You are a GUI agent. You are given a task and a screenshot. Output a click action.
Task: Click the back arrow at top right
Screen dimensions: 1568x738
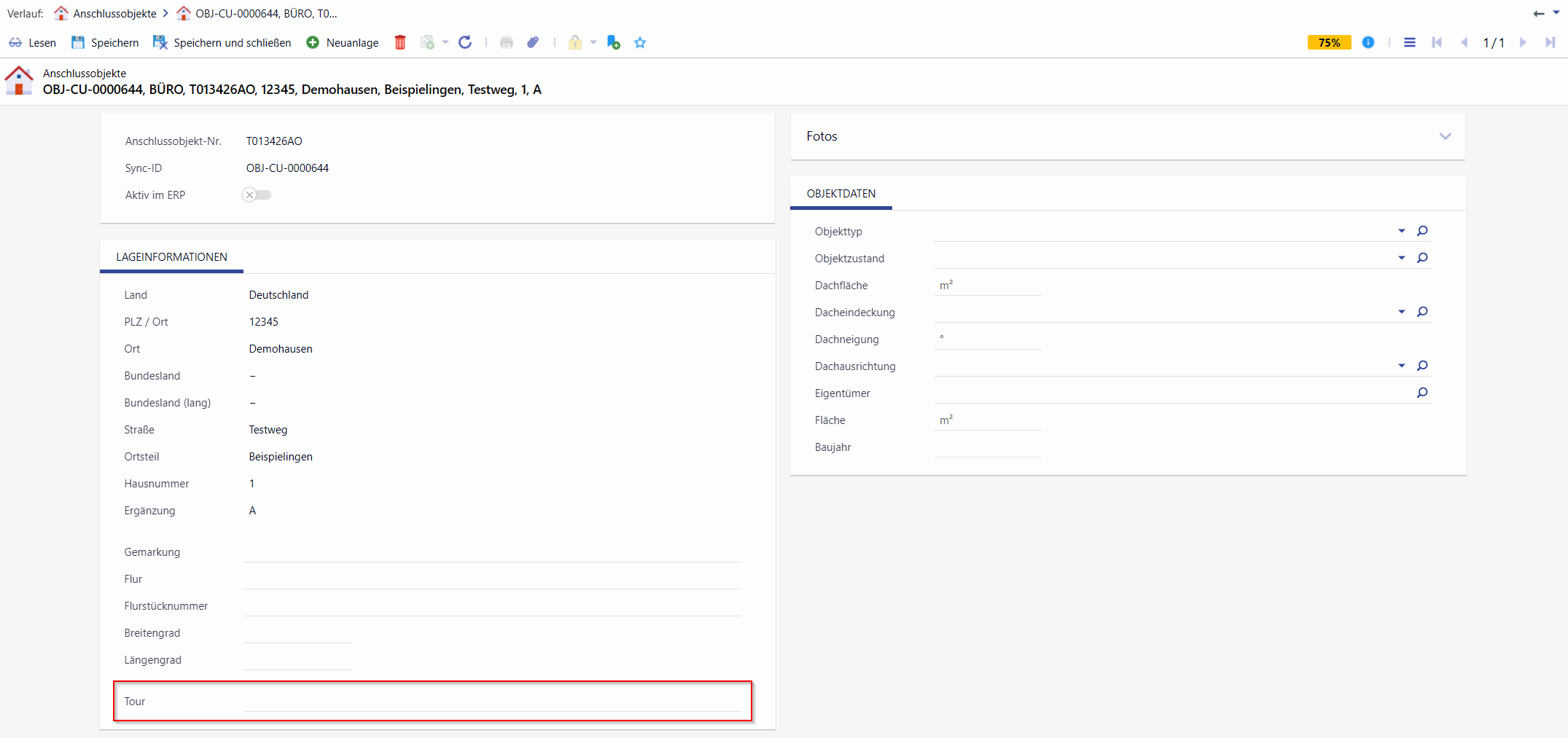pyautogui.click(x=1538, y=13)
